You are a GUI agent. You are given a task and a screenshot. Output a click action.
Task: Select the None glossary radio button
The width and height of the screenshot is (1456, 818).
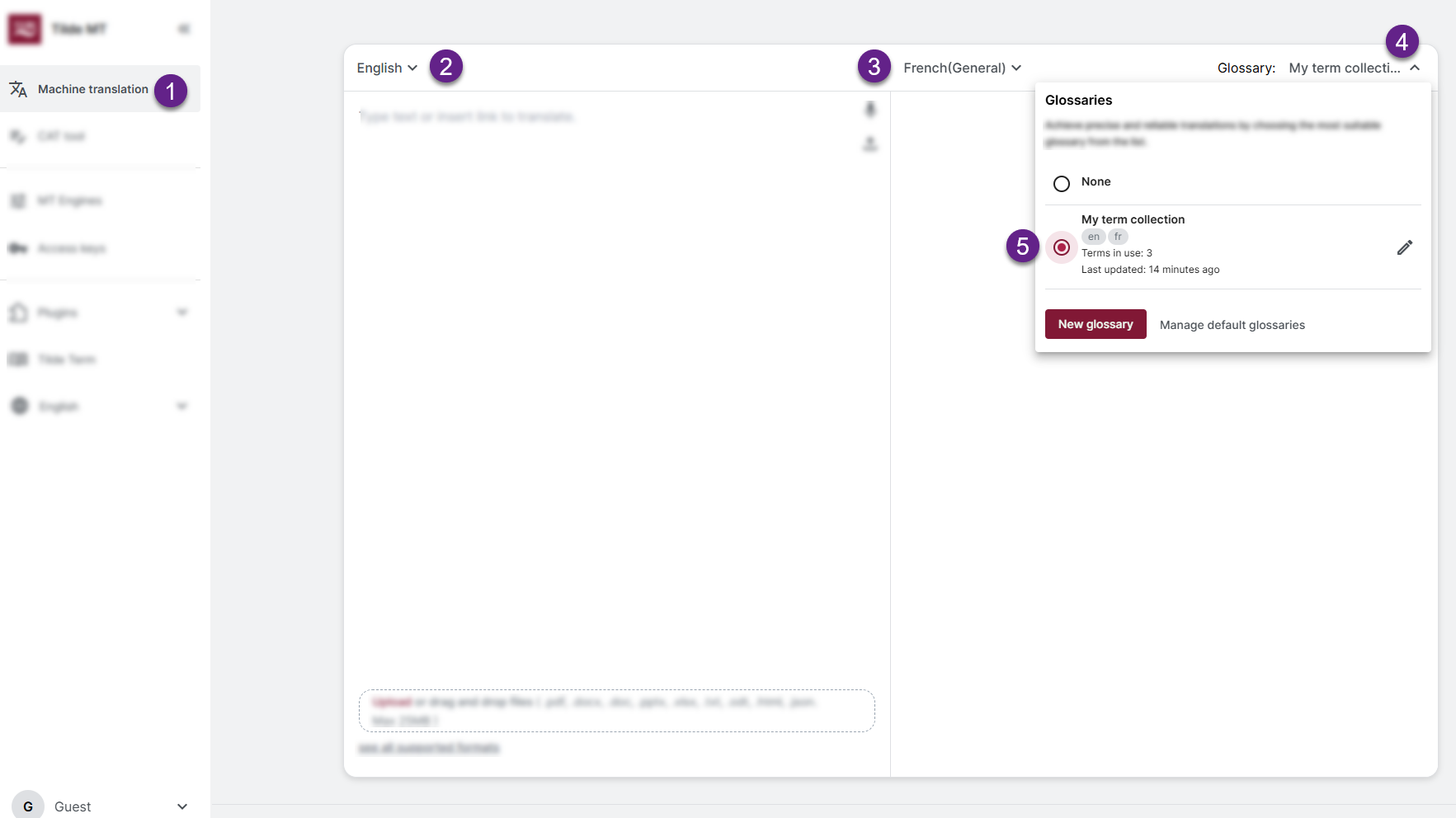coord(1062,183)
